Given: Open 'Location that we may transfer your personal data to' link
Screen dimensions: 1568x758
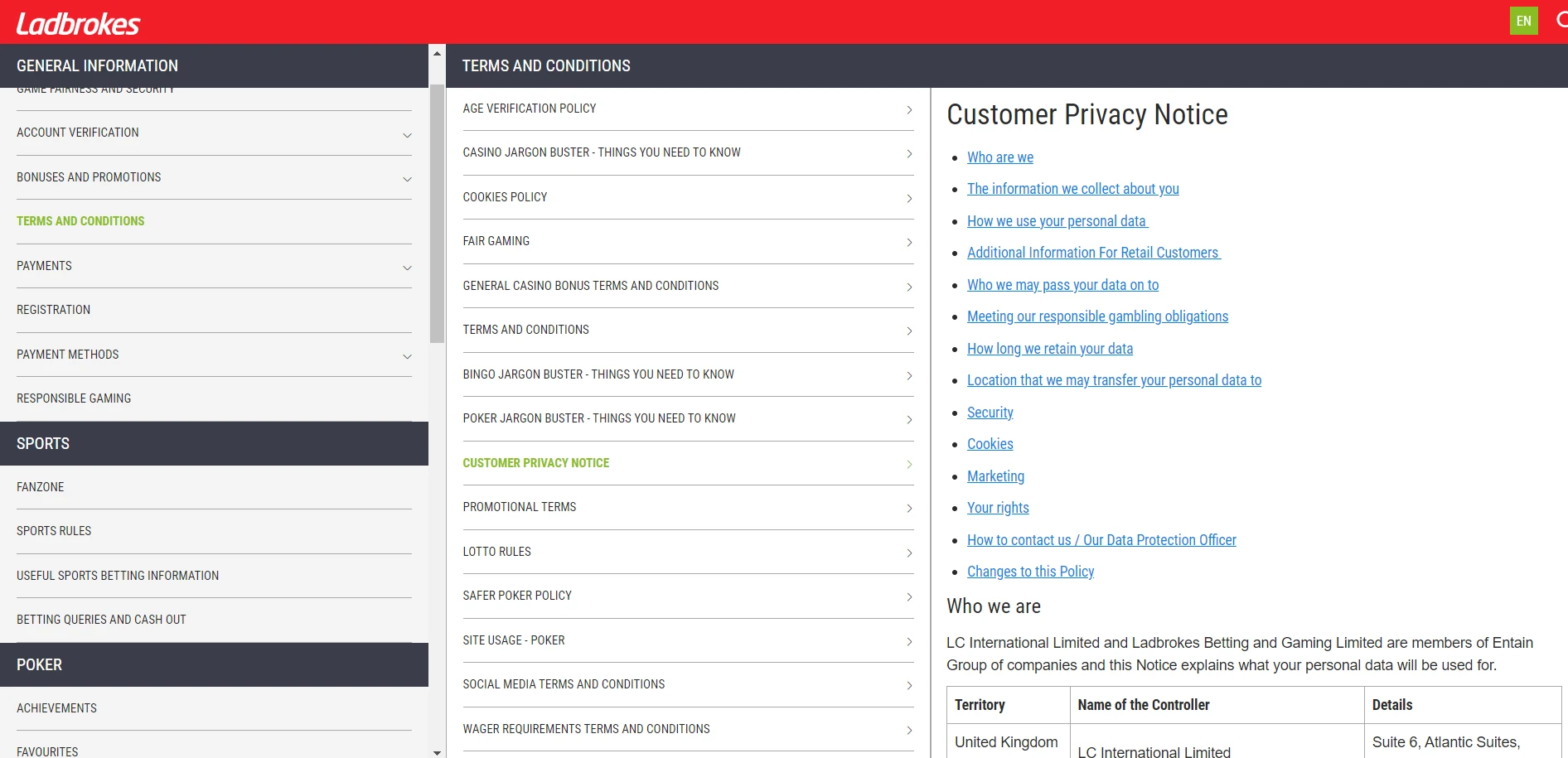Looking at the screenshot, I should 1114,380.
